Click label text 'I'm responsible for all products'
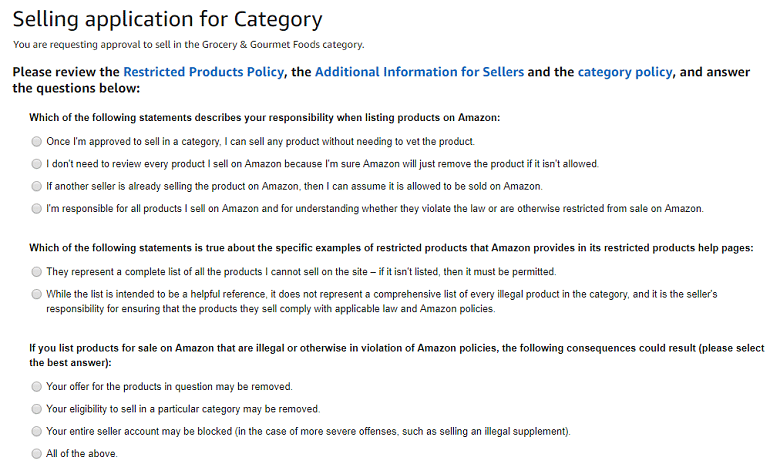The width and height of the screenshot is (770, 464). coord(375,209)
